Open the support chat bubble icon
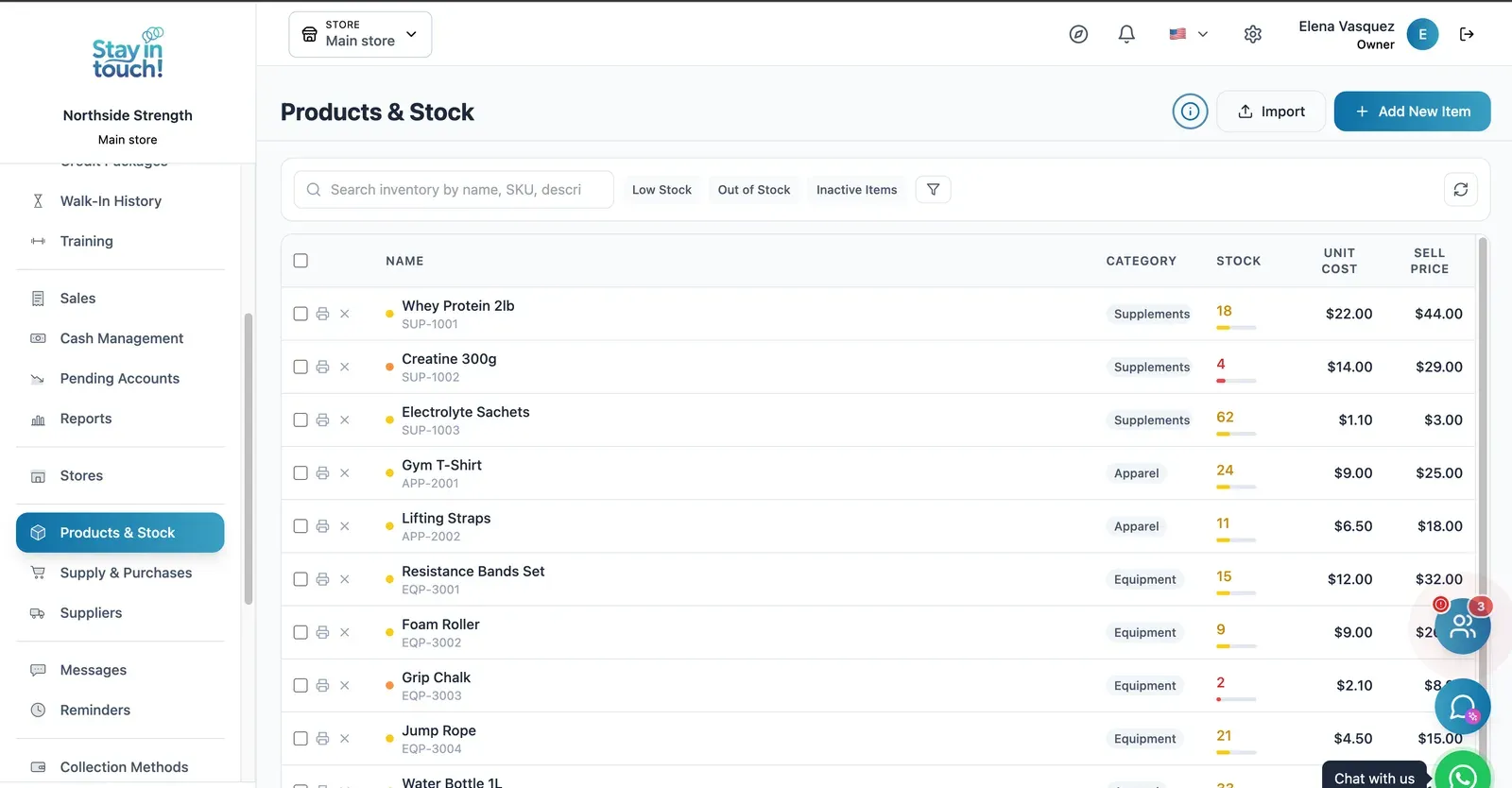Image resolution: width=1512 pixels, height=788 pixels. pyautogui.click(x=1463, y=707)
